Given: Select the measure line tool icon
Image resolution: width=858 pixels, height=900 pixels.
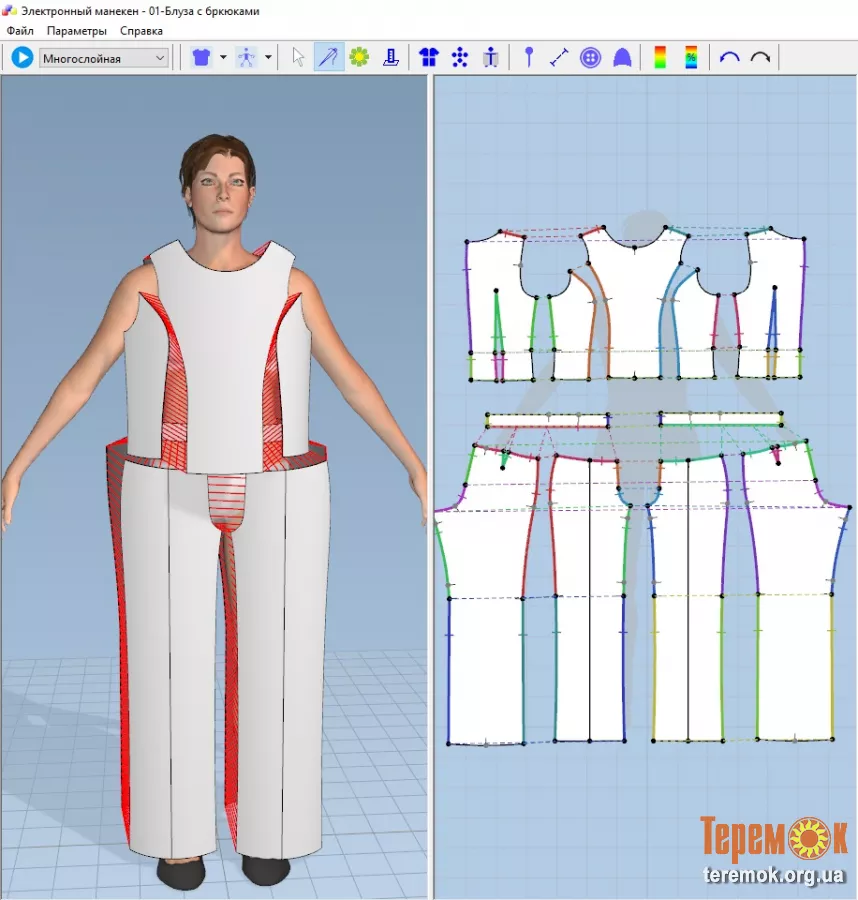Looking at the screenshot, I should [x=560, y=58].
